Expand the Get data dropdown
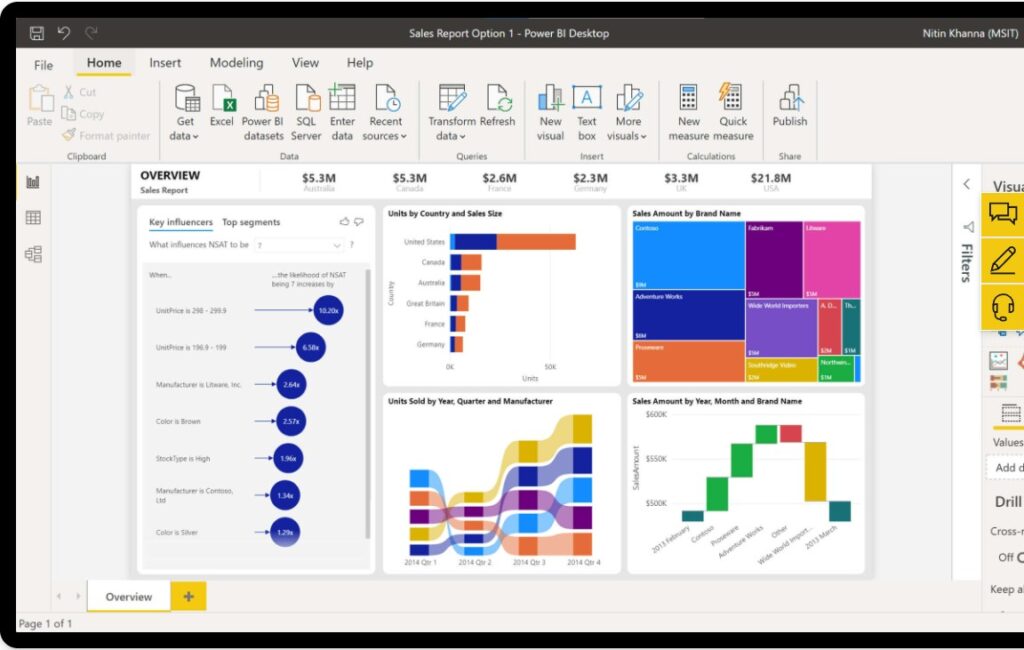The width and height of the screenshot is (1024, 650). (x=185, y=136)
